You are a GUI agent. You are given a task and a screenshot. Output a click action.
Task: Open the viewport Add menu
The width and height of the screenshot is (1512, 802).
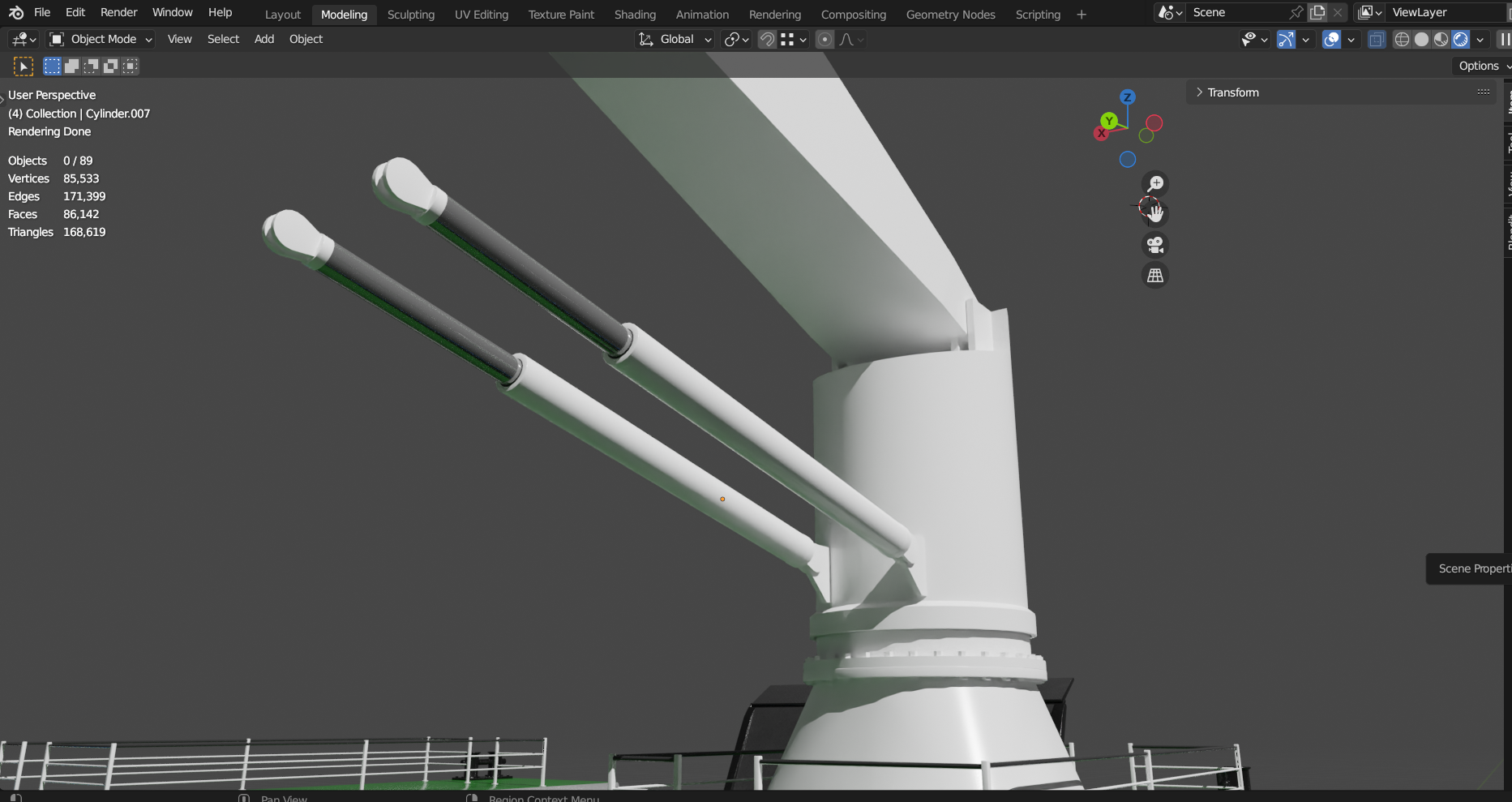tap(264, 39)
